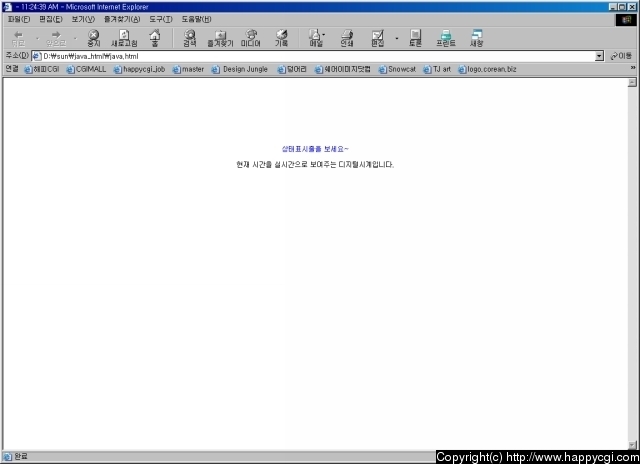Open the 해피CGI links bar shortcut

coord(42,69)
